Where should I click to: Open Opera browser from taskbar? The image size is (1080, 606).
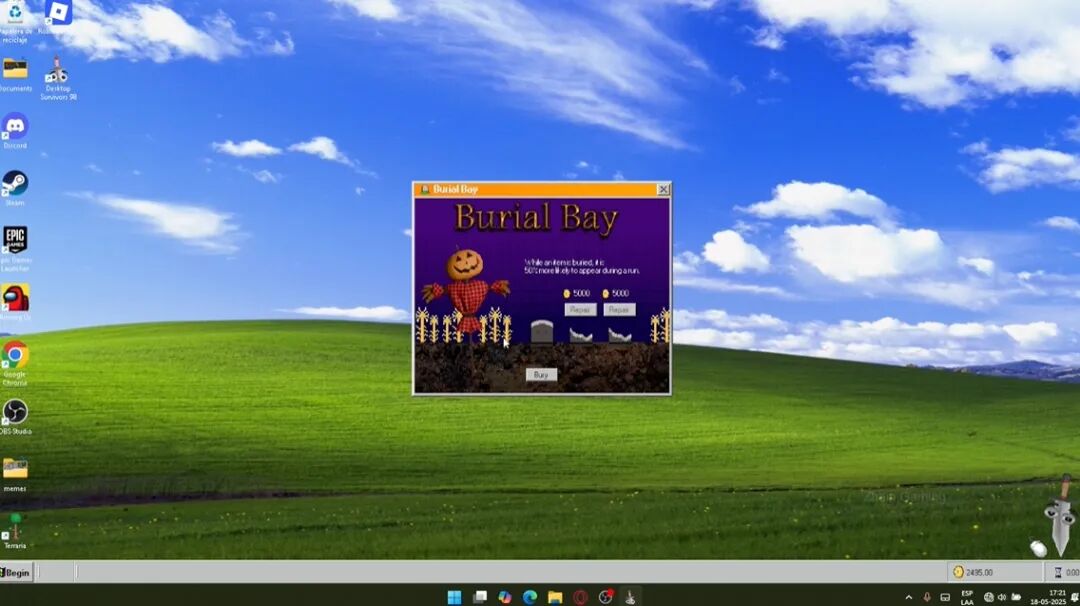(x=580, y=597)
